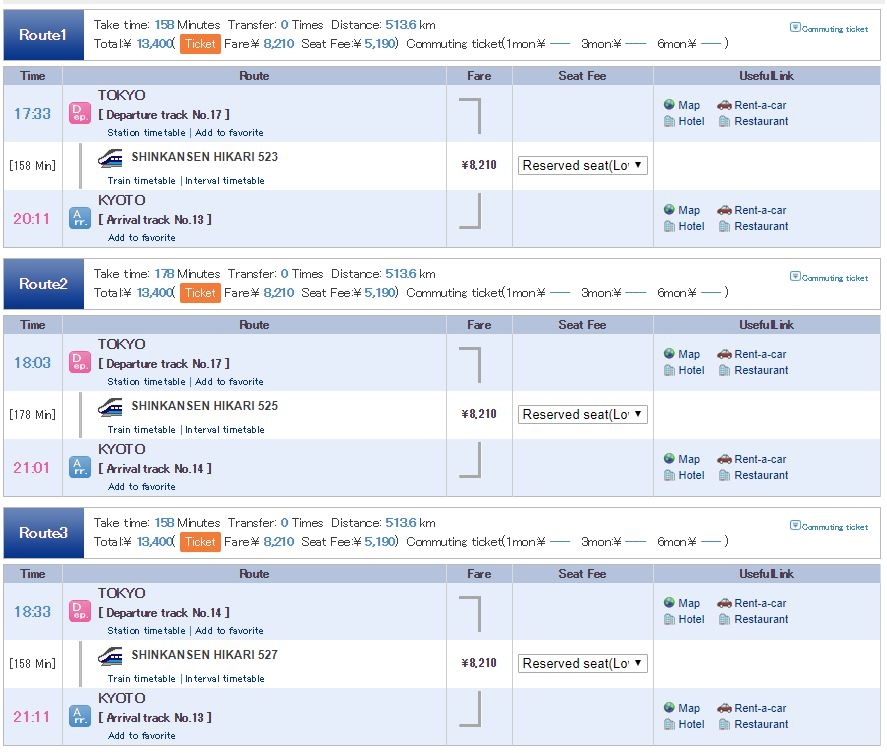Image resolution: width=887 pixels, height=756 pixels.
Task: Open the Reserved seat dropdown for HIKARI 527
Action: [x=583, y=663]
